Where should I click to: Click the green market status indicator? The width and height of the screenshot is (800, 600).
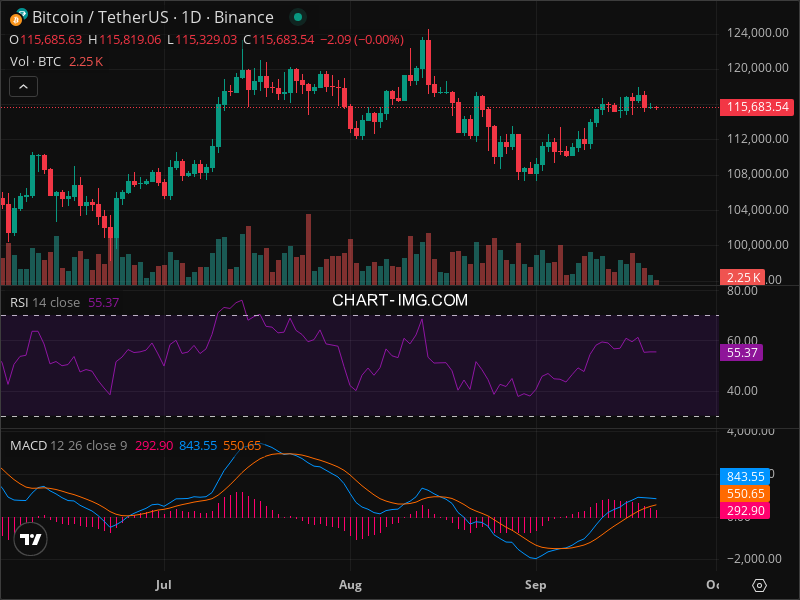pyautogui.click(x=295, y=18)
